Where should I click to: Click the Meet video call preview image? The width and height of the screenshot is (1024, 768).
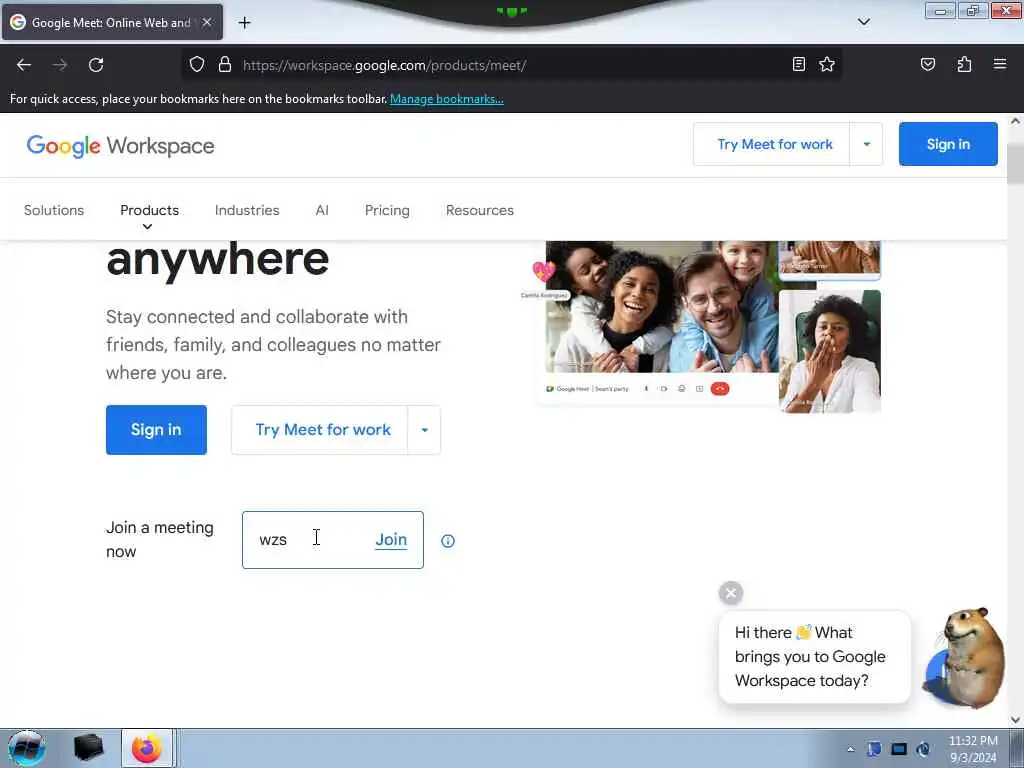pos(708,325)
